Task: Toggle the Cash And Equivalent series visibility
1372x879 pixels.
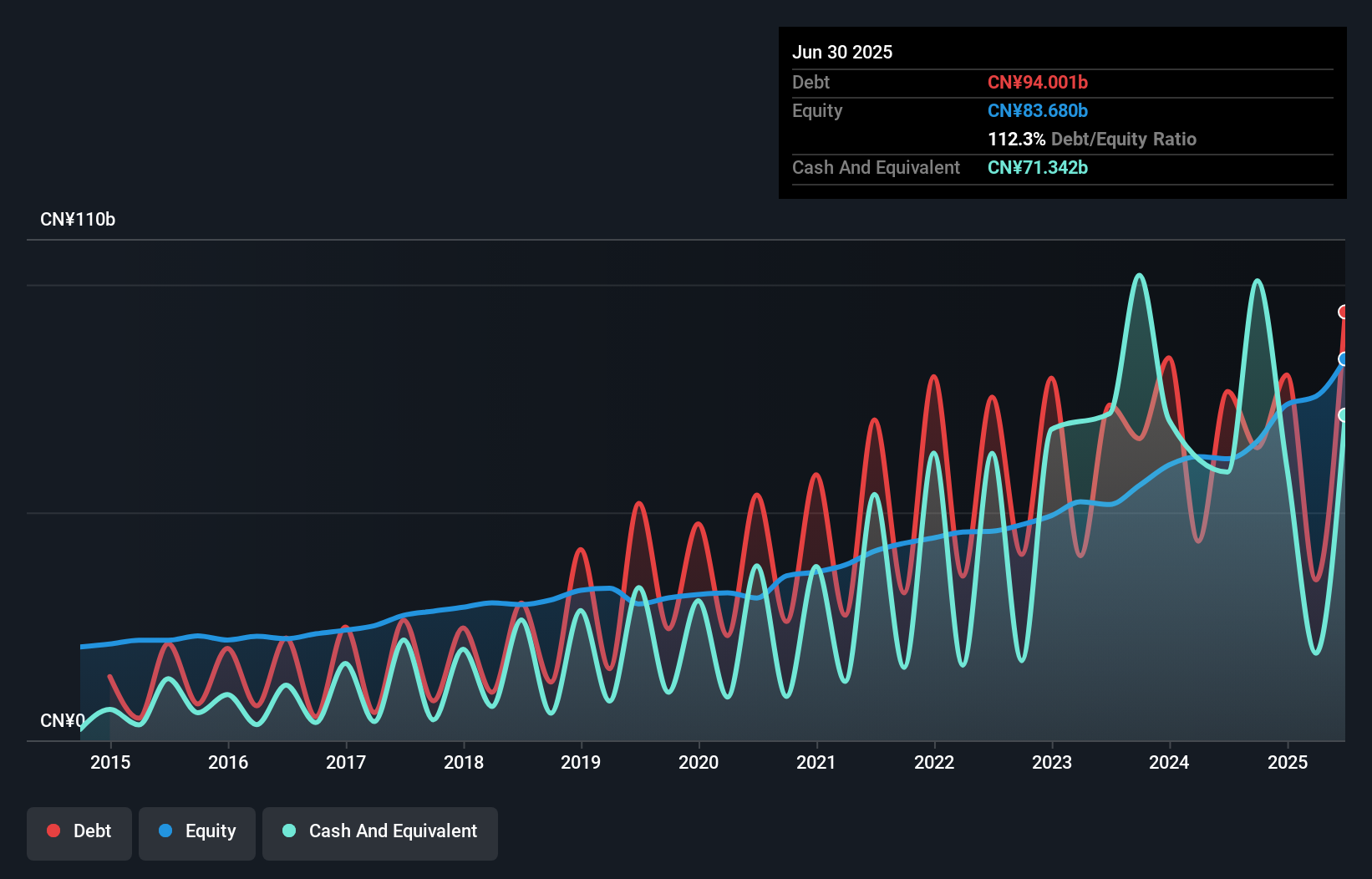Action: pyautogui.click(x=380, y=831)
